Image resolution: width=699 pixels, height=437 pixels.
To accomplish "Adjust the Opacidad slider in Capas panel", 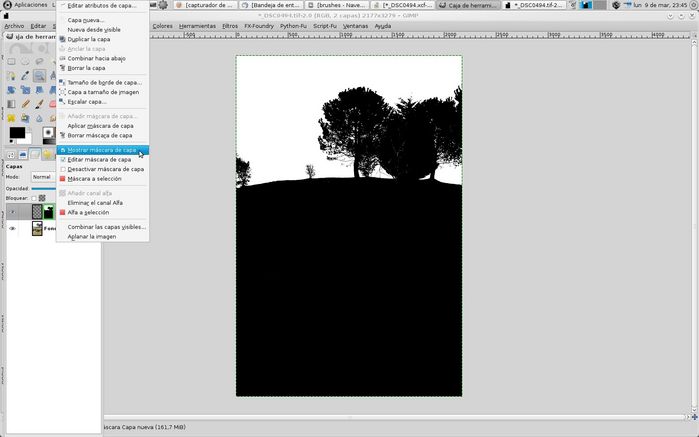I will coord(44,189).
